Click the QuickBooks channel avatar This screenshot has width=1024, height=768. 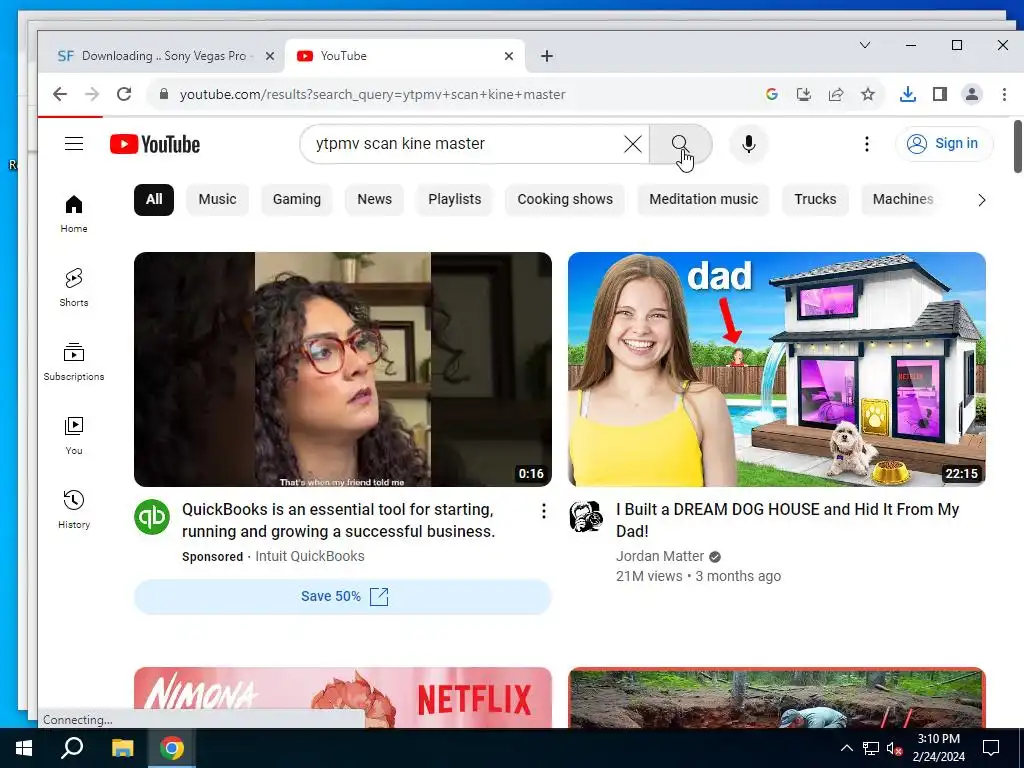[152, 517]
